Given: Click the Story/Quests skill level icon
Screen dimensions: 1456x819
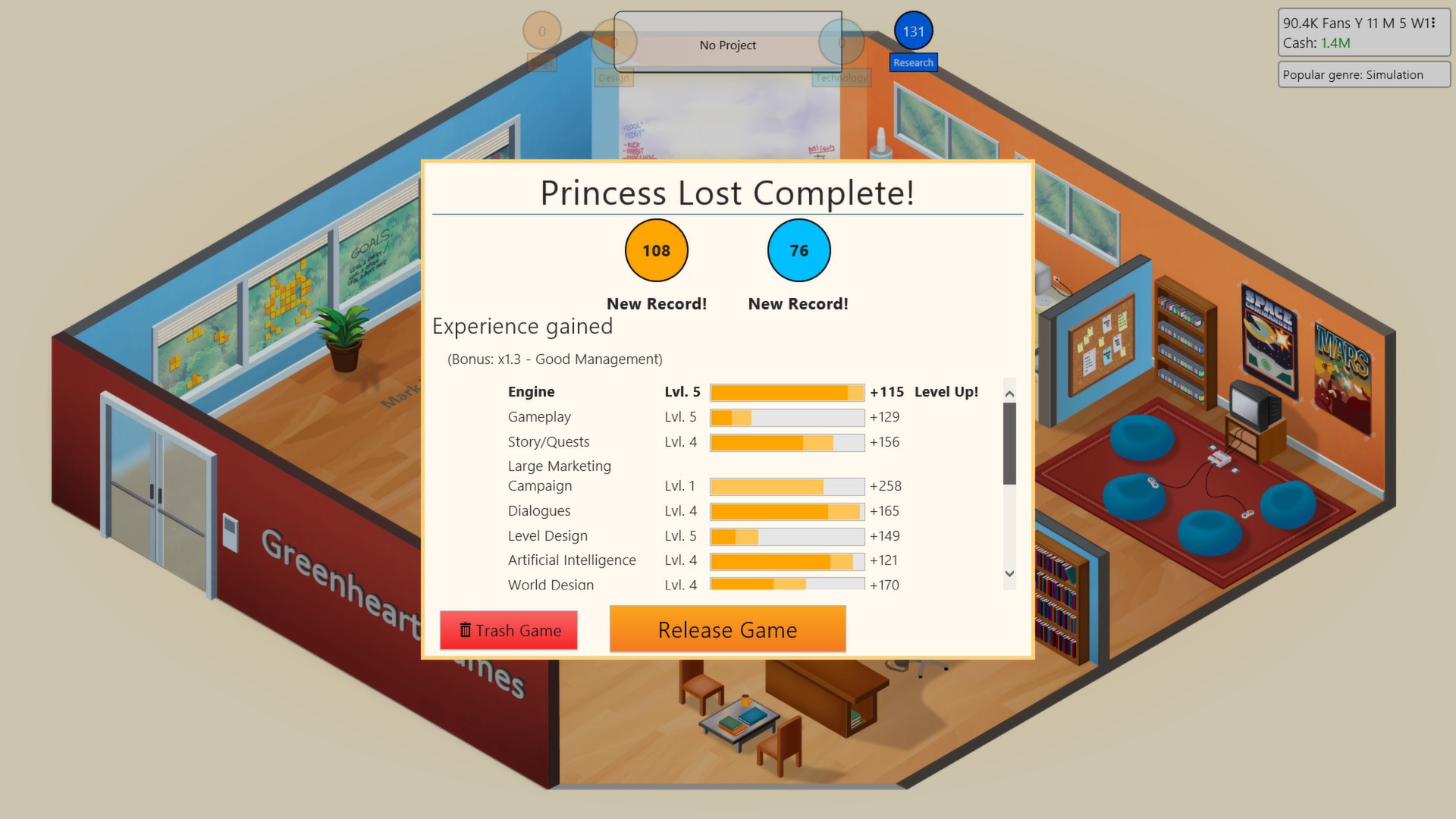Looking at the screenshot, I should (x=680, y=441).
